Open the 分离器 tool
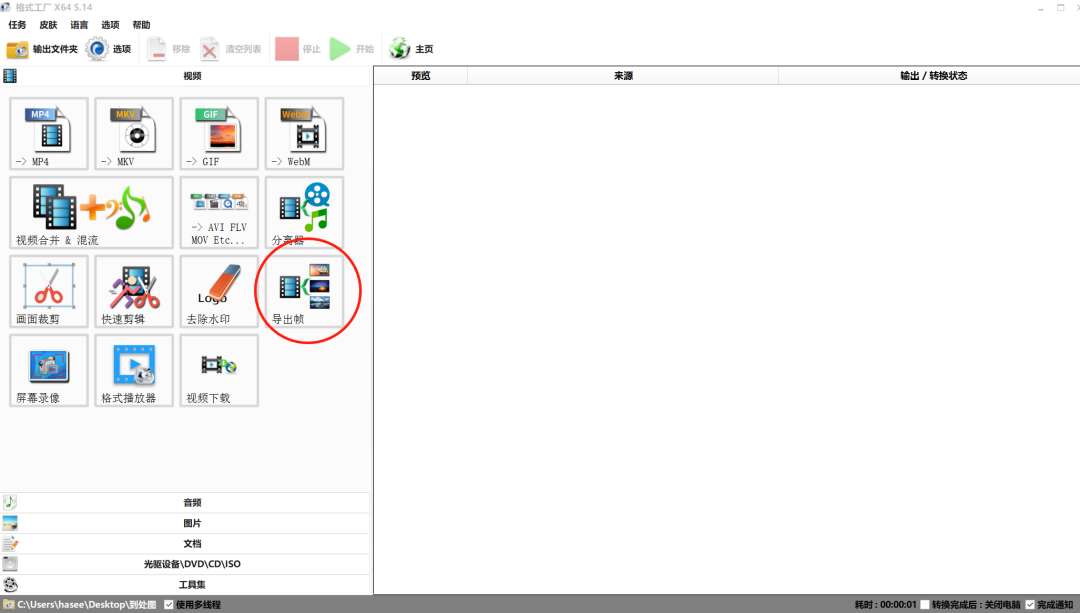Image resolution: width=1080 pixels, height=613 pixels. tap(304, 212)
